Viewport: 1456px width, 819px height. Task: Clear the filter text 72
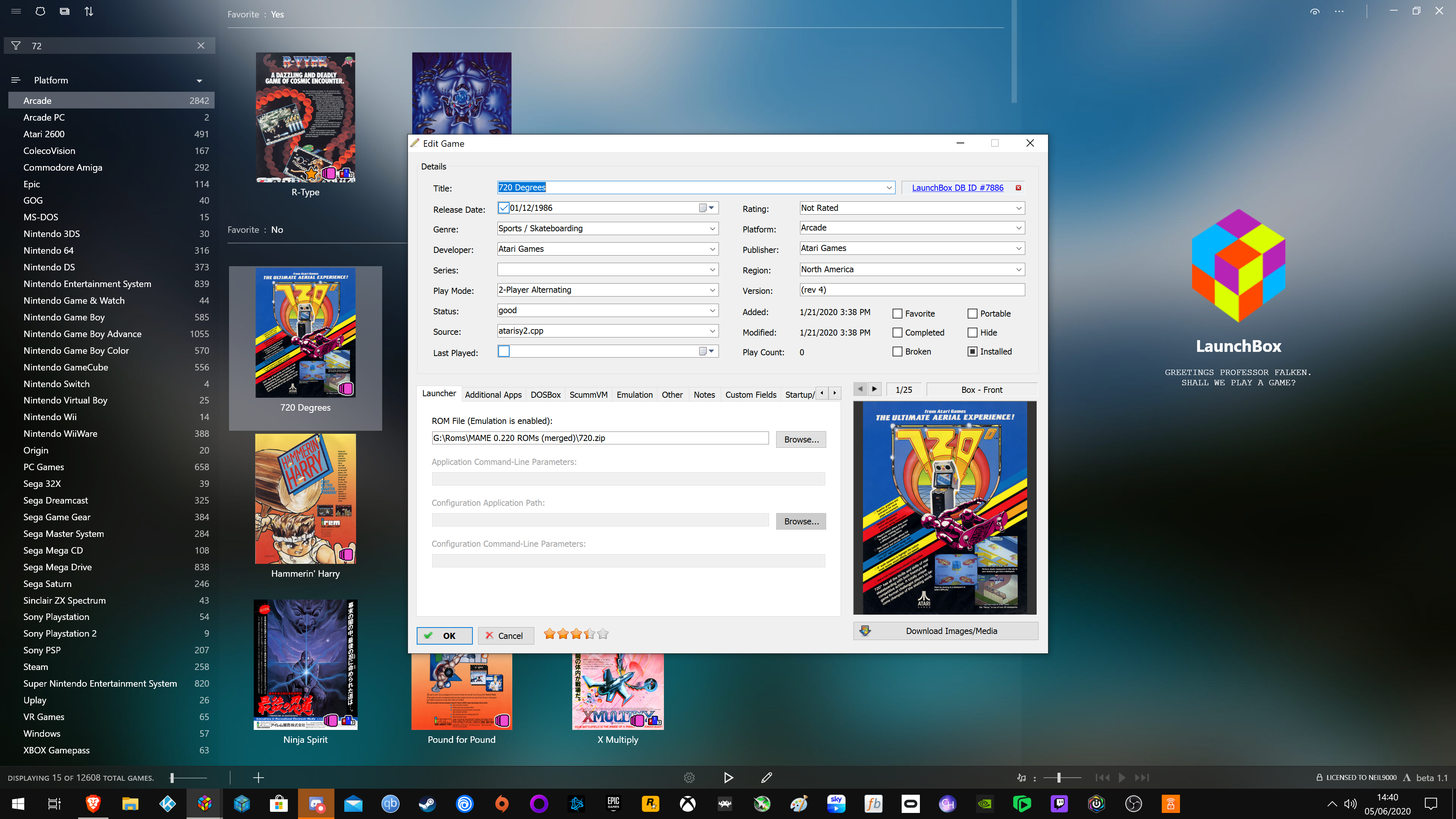[201, 46]
